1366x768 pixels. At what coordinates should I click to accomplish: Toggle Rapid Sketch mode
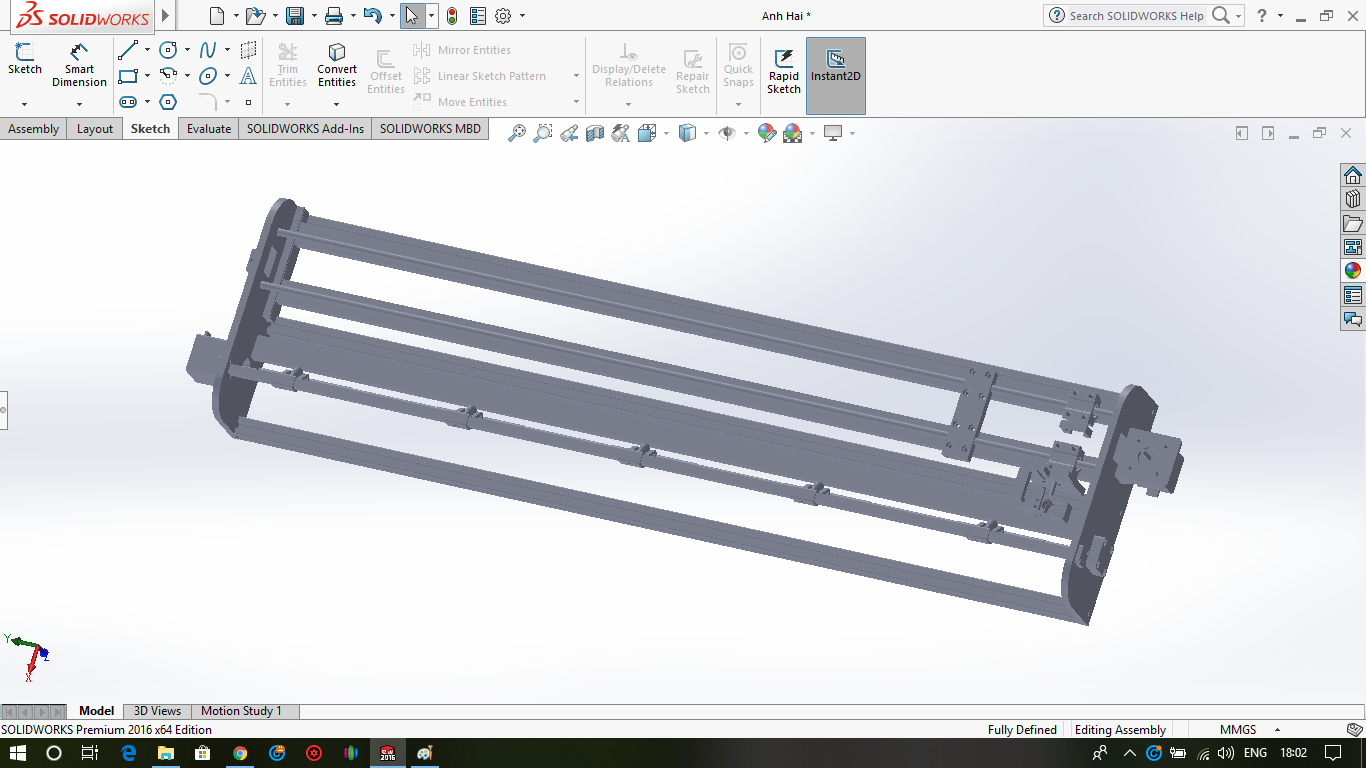[784, 72]
